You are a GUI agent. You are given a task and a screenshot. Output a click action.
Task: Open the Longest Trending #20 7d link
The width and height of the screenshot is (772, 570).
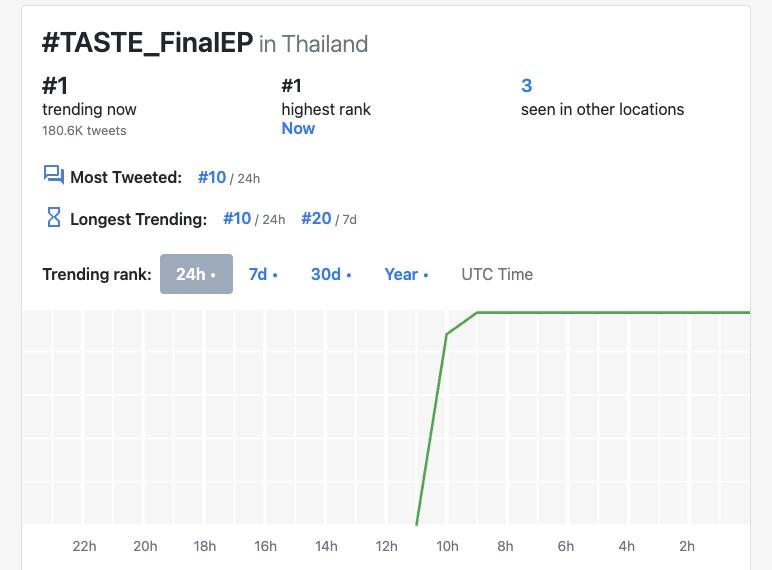316,218
